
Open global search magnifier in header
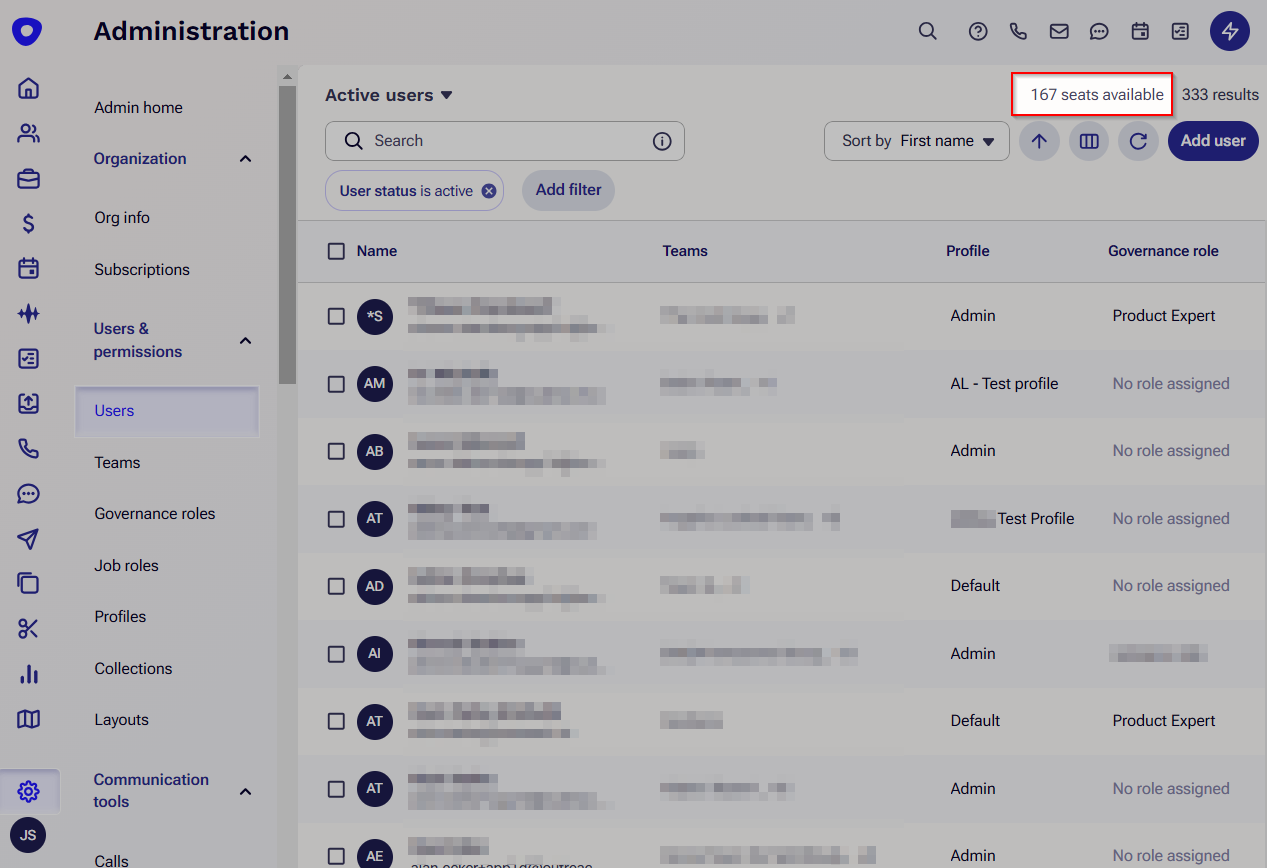[x=928, y=31]
